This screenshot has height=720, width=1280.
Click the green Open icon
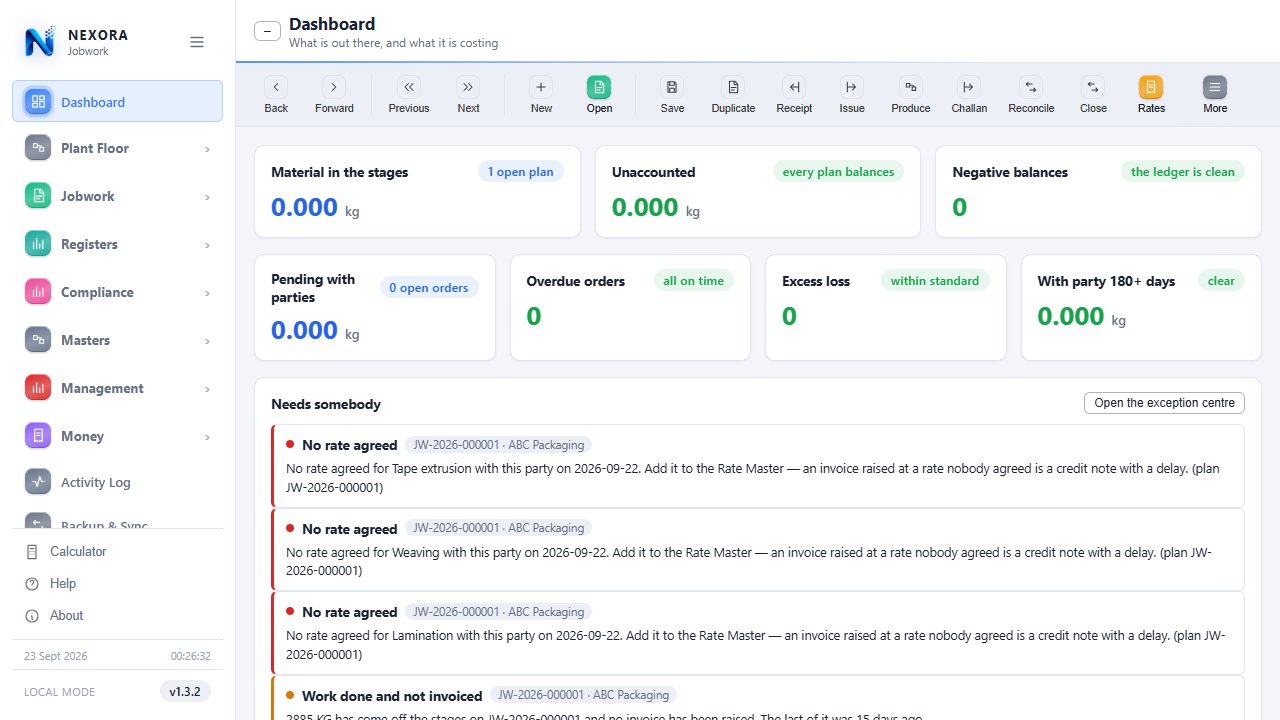point(599,87)
